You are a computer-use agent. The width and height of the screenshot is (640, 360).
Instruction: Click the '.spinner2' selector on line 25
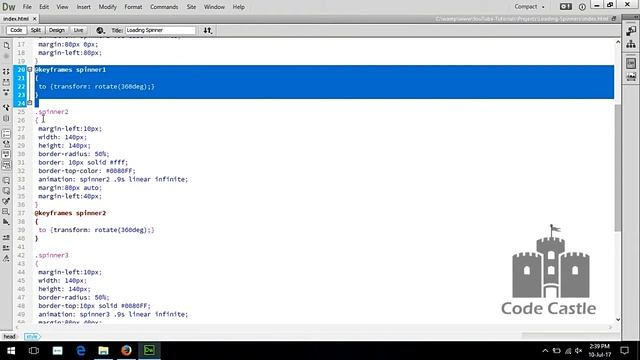tap(52, 112)
